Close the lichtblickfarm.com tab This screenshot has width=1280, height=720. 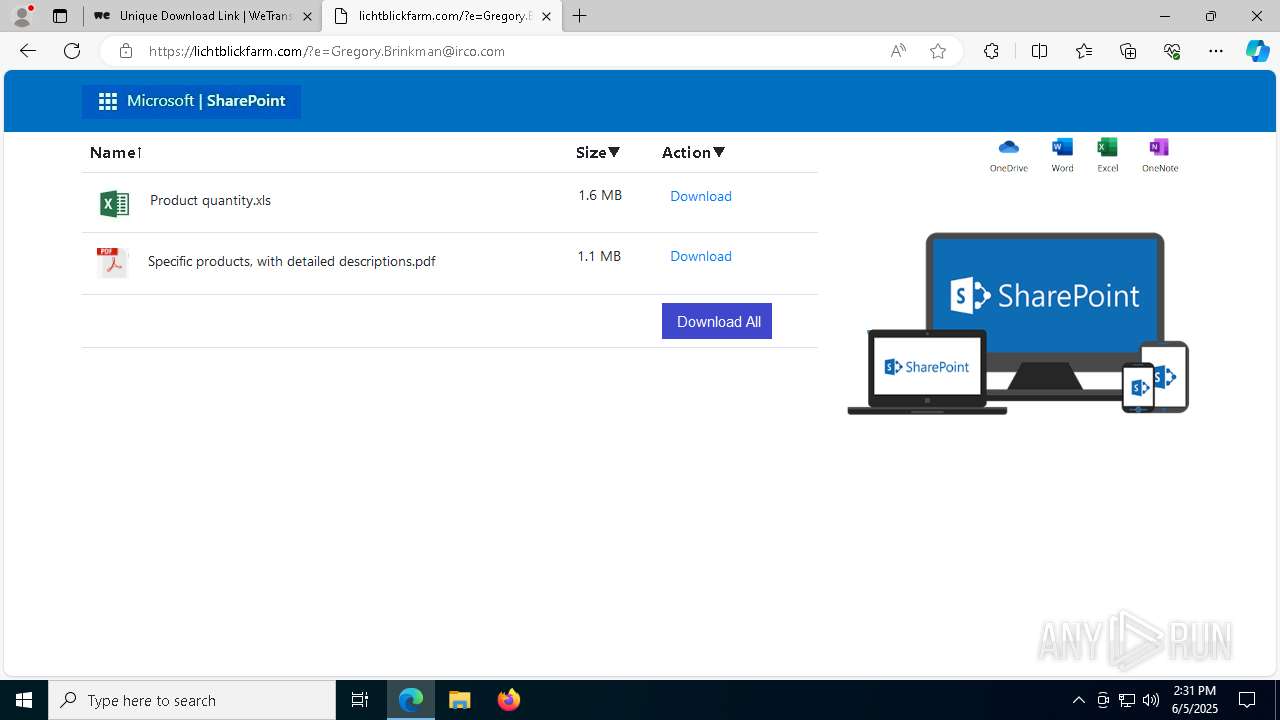point(546,16)
